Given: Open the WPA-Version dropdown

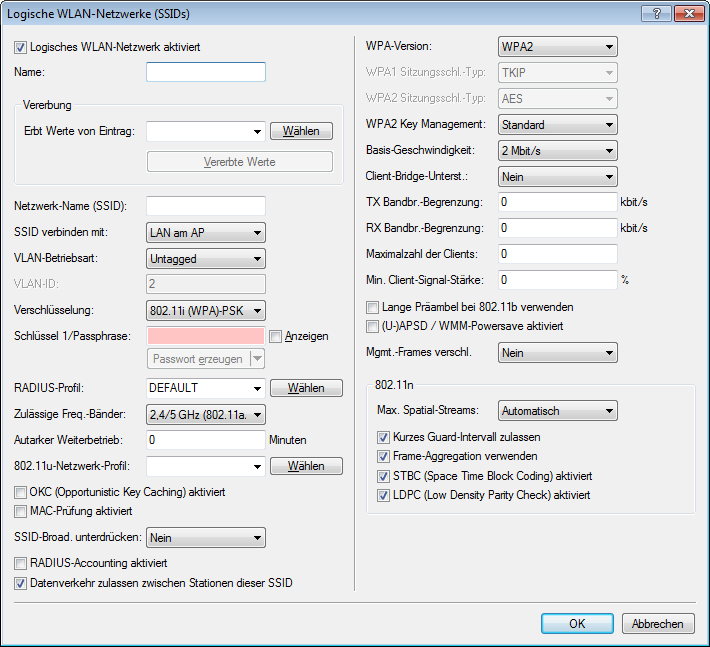Looking at the screenshot, I should pos(557,47).
